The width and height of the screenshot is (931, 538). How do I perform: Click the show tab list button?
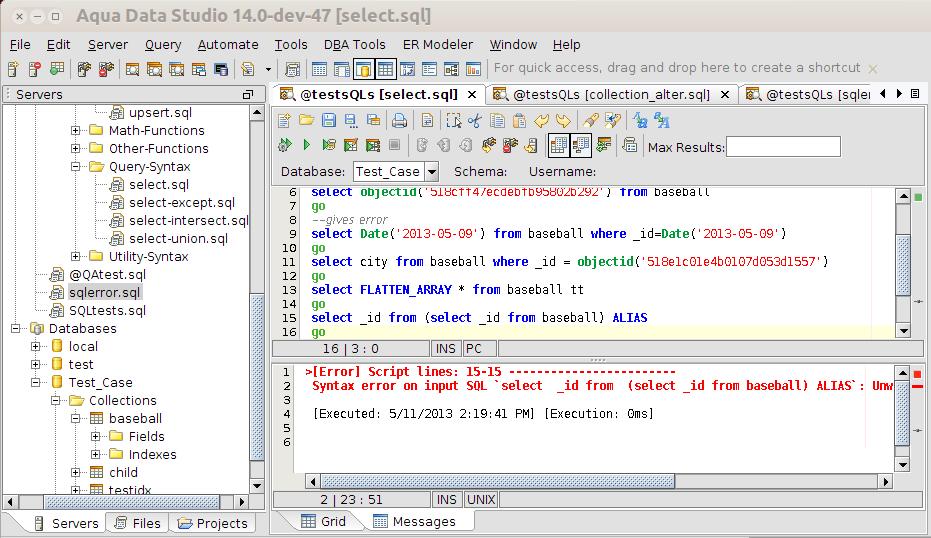[x=915, y=94]
